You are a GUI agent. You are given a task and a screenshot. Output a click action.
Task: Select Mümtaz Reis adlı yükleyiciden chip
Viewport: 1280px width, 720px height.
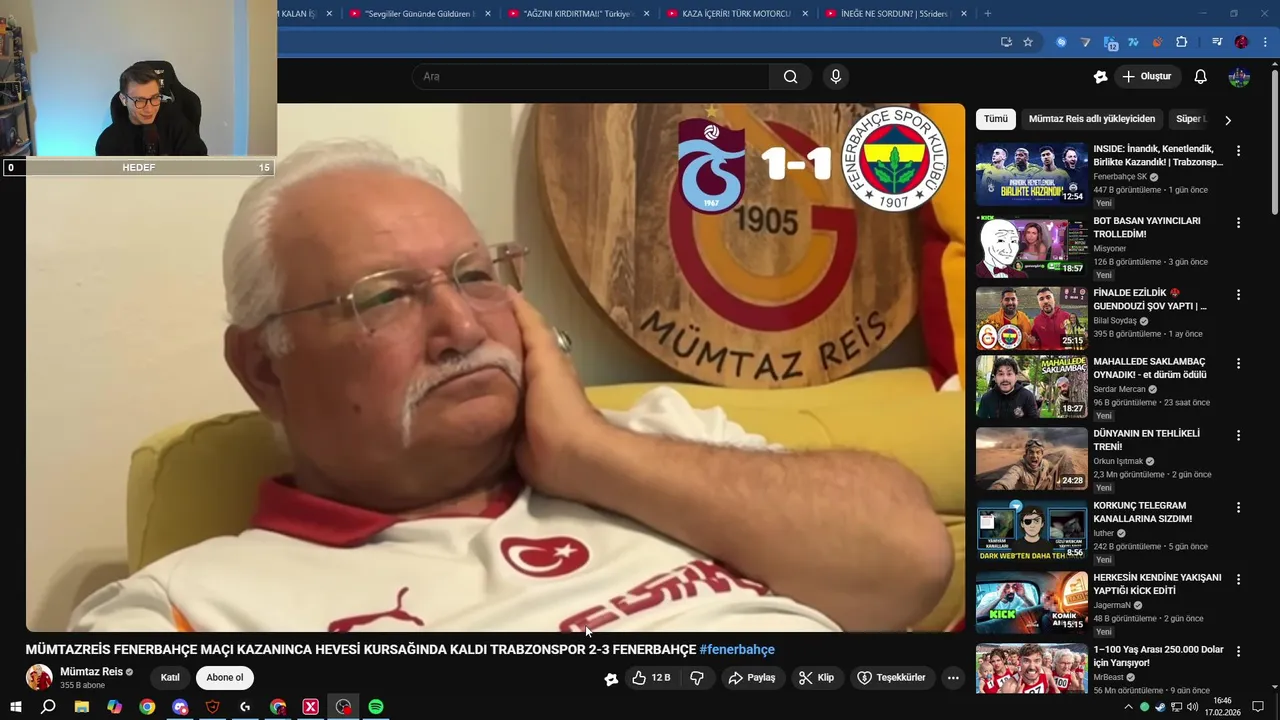pos(1092,119)
